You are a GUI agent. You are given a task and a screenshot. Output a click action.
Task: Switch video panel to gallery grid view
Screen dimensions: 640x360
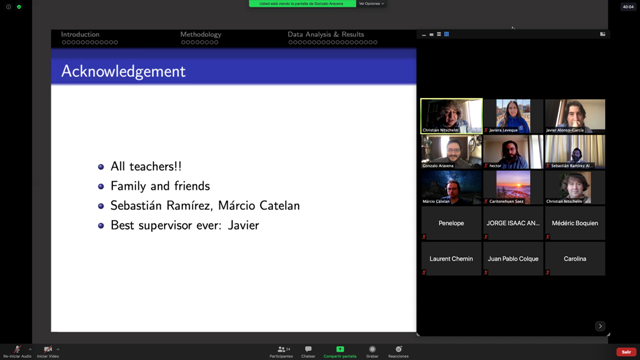(x=447, y=34)
